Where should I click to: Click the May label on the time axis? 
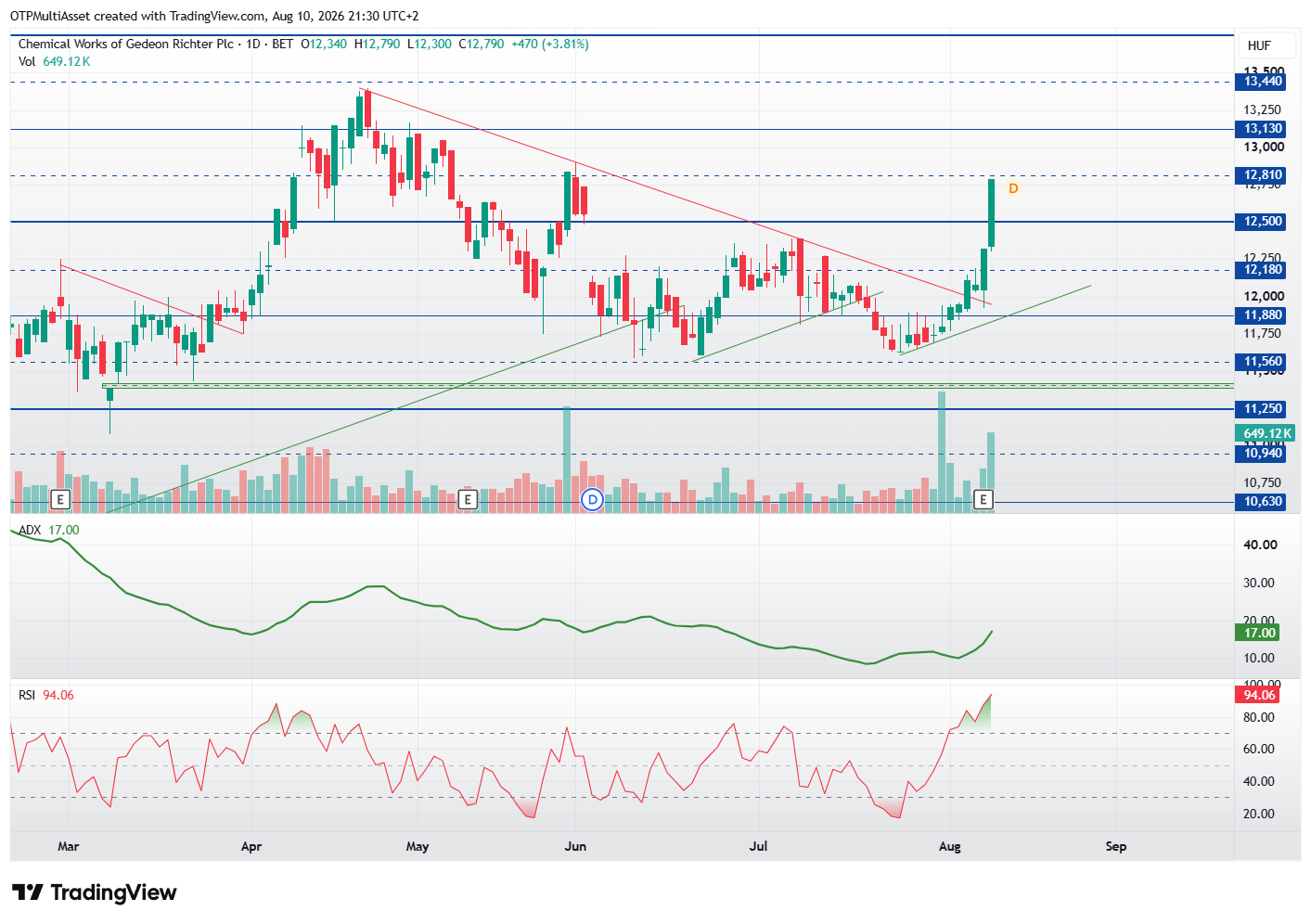pyautogui.click(x=418, y=846)
